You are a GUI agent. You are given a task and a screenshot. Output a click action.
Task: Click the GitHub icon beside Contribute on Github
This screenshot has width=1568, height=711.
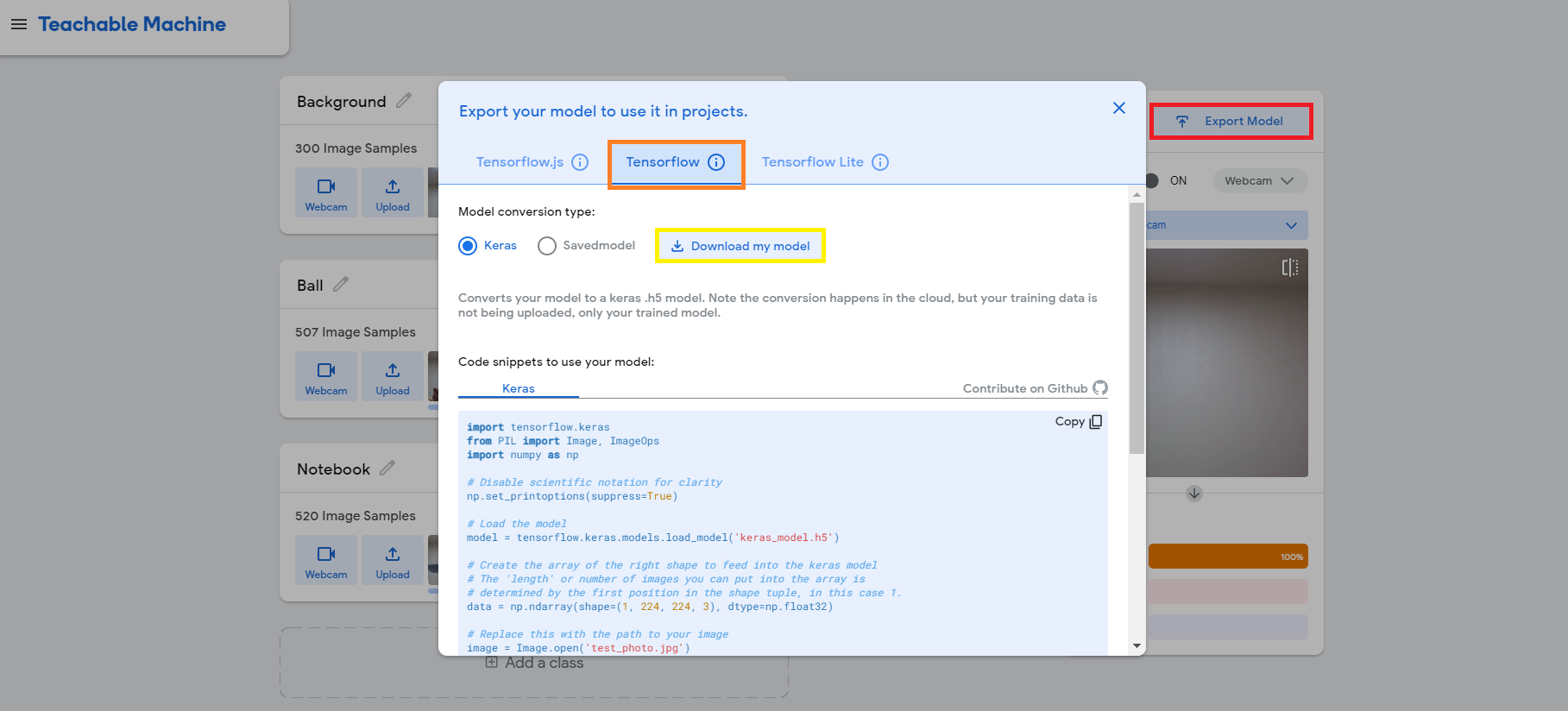coord(1100,388)
